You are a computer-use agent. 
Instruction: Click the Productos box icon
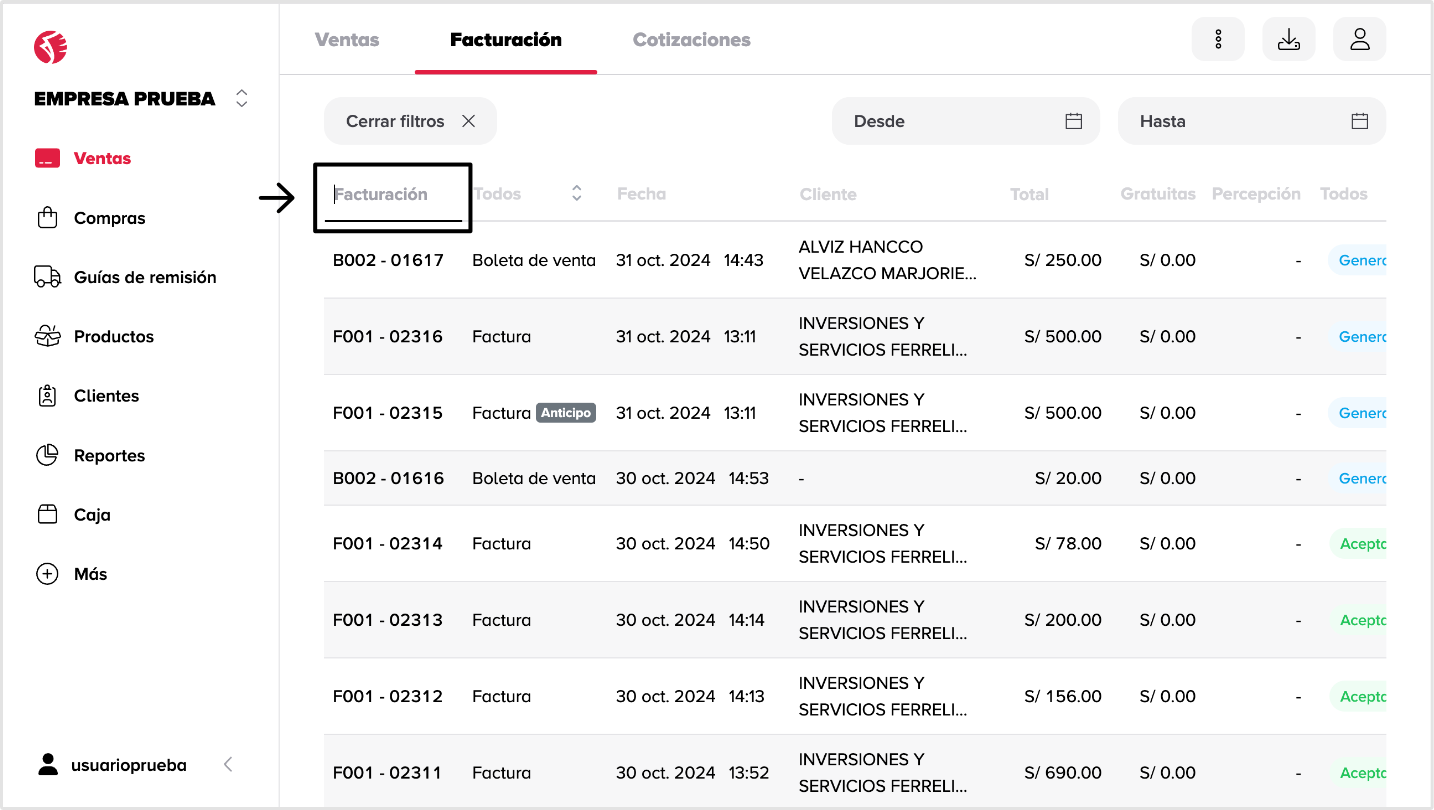[x=47, y=336]
